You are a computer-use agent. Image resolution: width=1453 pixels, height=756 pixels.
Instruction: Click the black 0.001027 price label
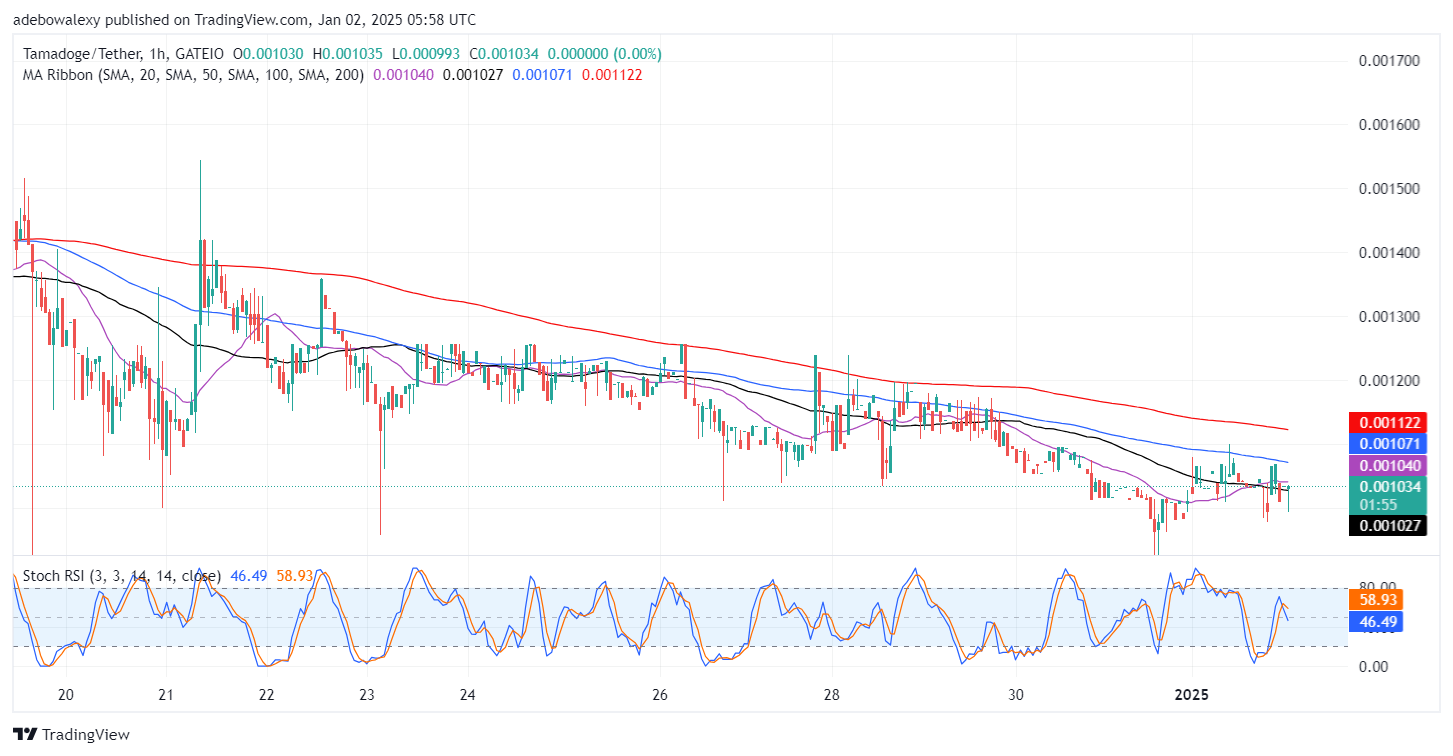[x=1387, y=524]
